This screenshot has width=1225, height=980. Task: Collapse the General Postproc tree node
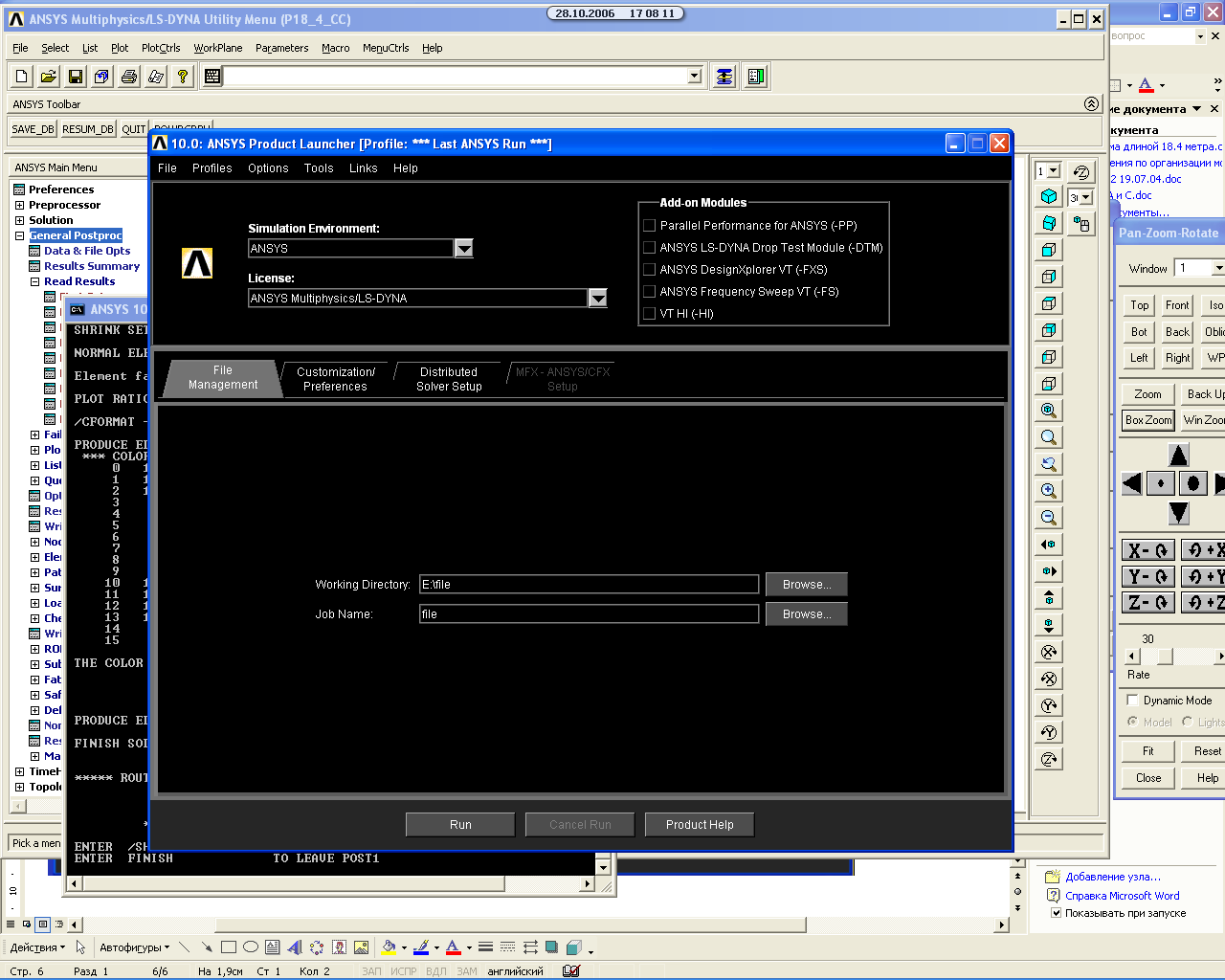tap(19, 235)
